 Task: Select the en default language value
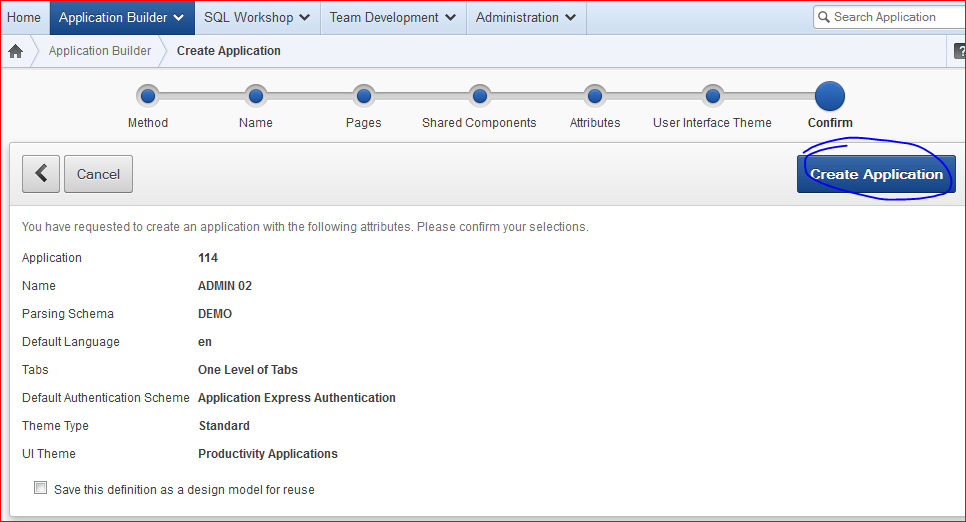pyautogui.click(x=205, y=342)
